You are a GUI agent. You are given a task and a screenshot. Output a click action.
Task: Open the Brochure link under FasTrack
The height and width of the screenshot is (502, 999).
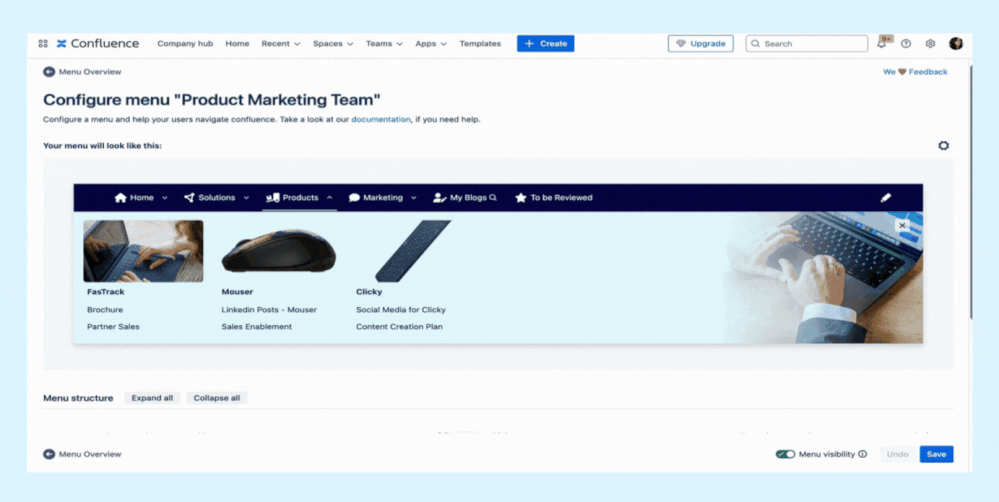pos(105,310)
